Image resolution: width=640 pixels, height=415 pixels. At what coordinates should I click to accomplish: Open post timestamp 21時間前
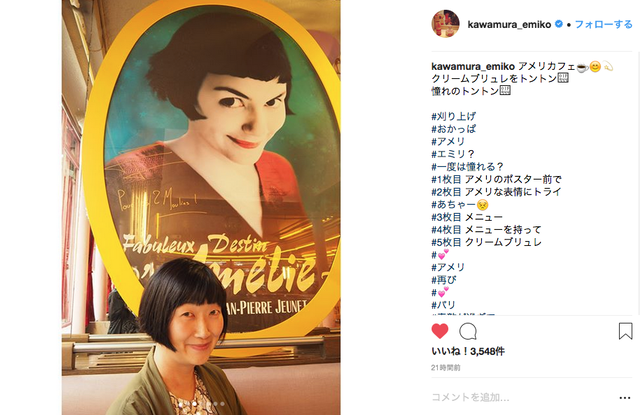(445, 368)
